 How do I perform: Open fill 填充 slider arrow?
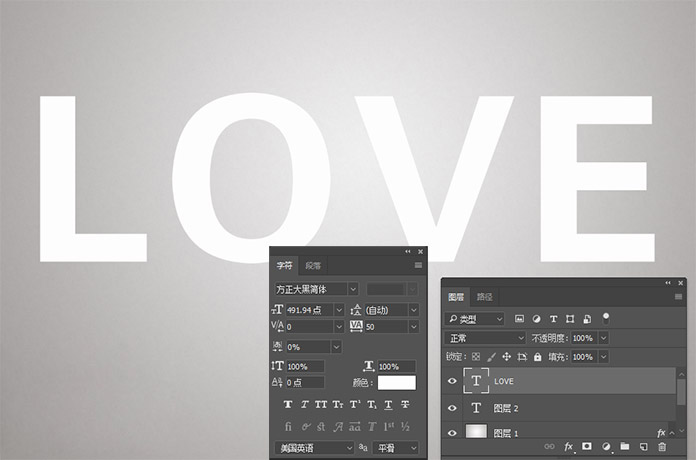tap(604, 357)
